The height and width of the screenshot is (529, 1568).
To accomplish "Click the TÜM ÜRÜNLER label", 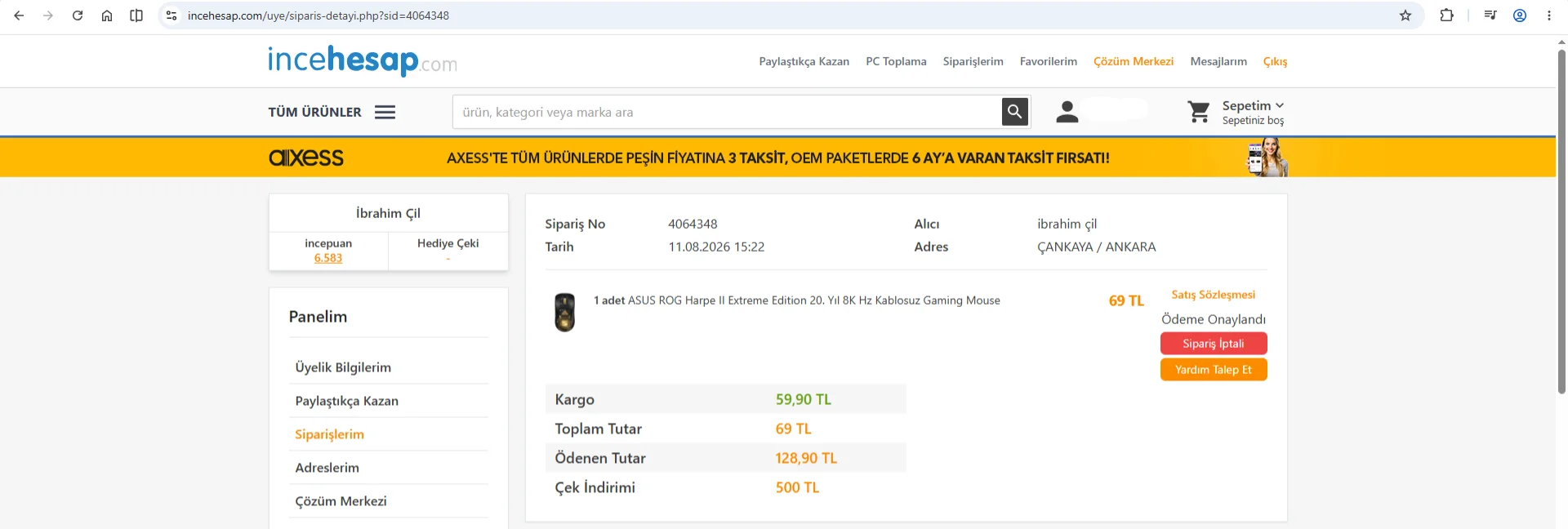I will (x=314, y=112).
